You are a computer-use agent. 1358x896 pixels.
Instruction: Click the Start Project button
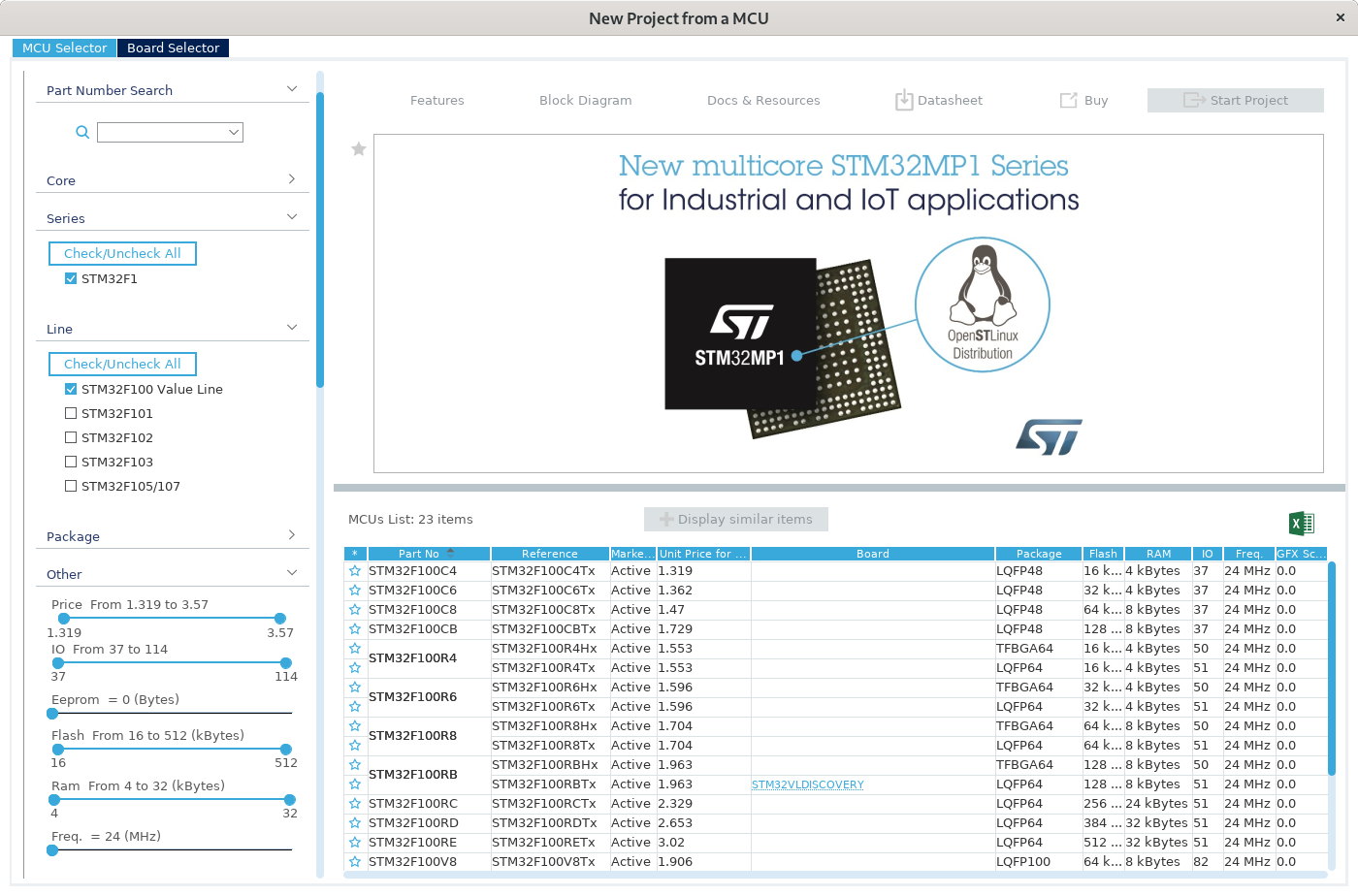click(1236, 100)
